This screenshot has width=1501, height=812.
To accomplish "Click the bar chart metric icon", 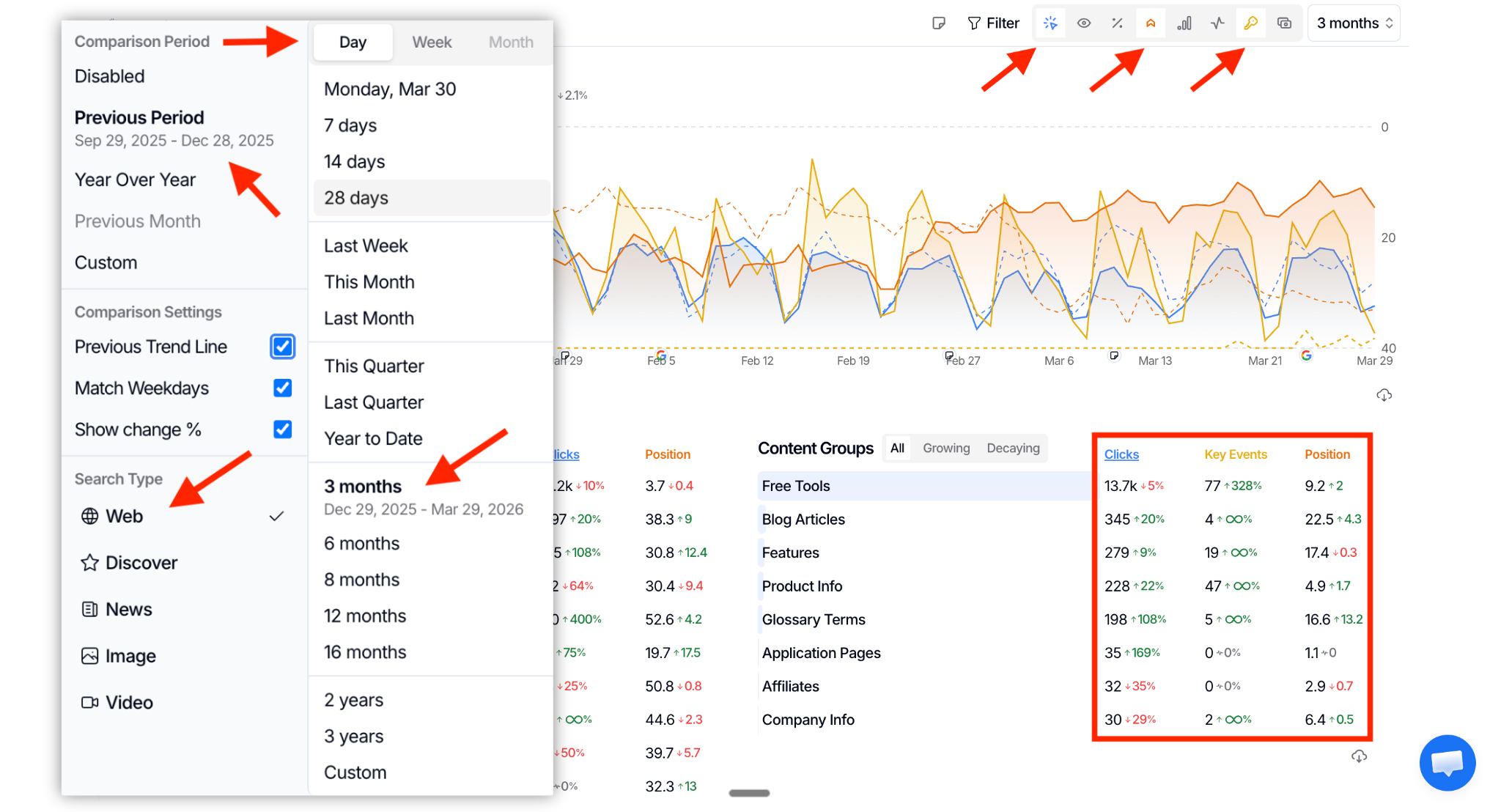I will point(1184,23).
